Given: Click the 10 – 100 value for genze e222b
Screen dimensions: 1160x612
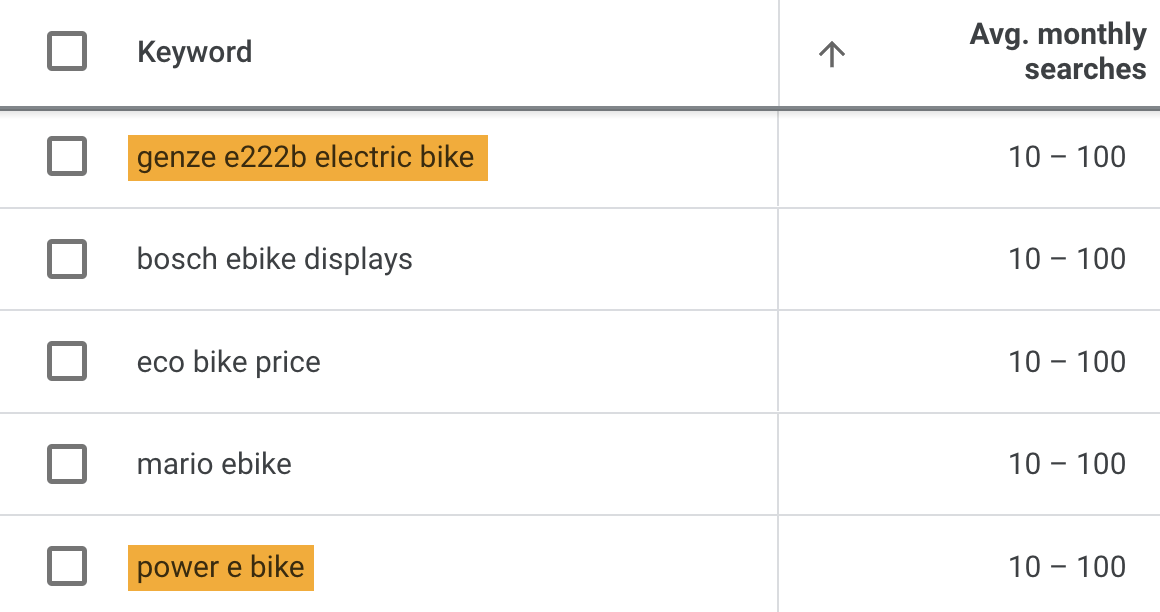Looking at the screenshot, I should (x=1064, y=157).
